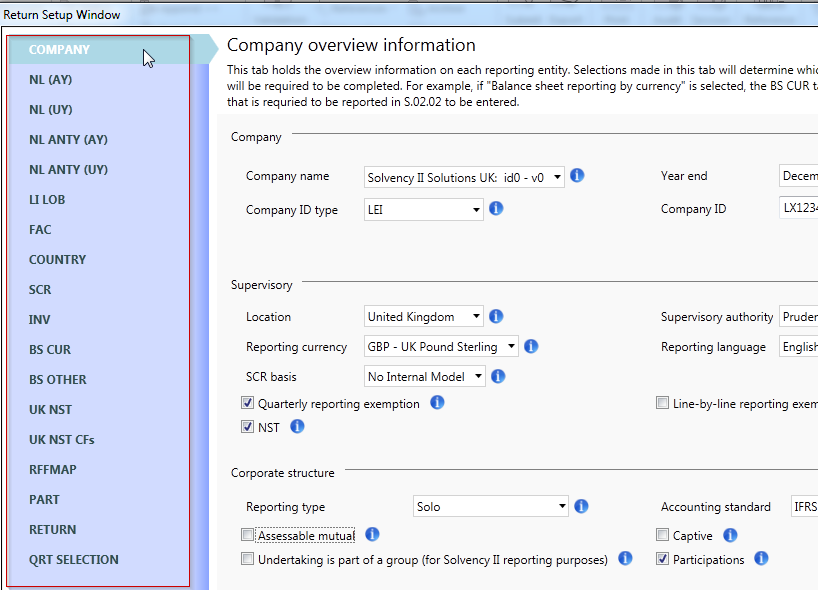The image size is (818, 590).
Task: Click the info icon next to NST
Action: (297, 426)
